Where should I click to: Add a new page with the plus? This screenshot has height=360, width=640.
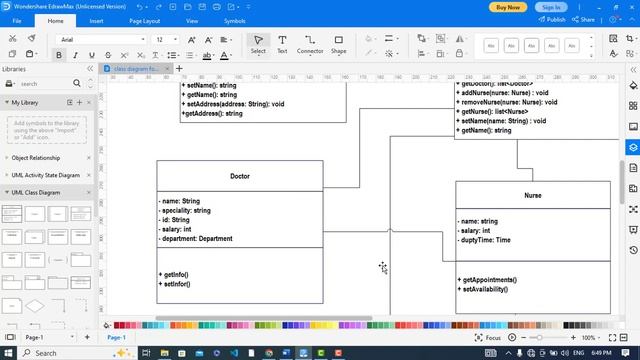point(87,337)
